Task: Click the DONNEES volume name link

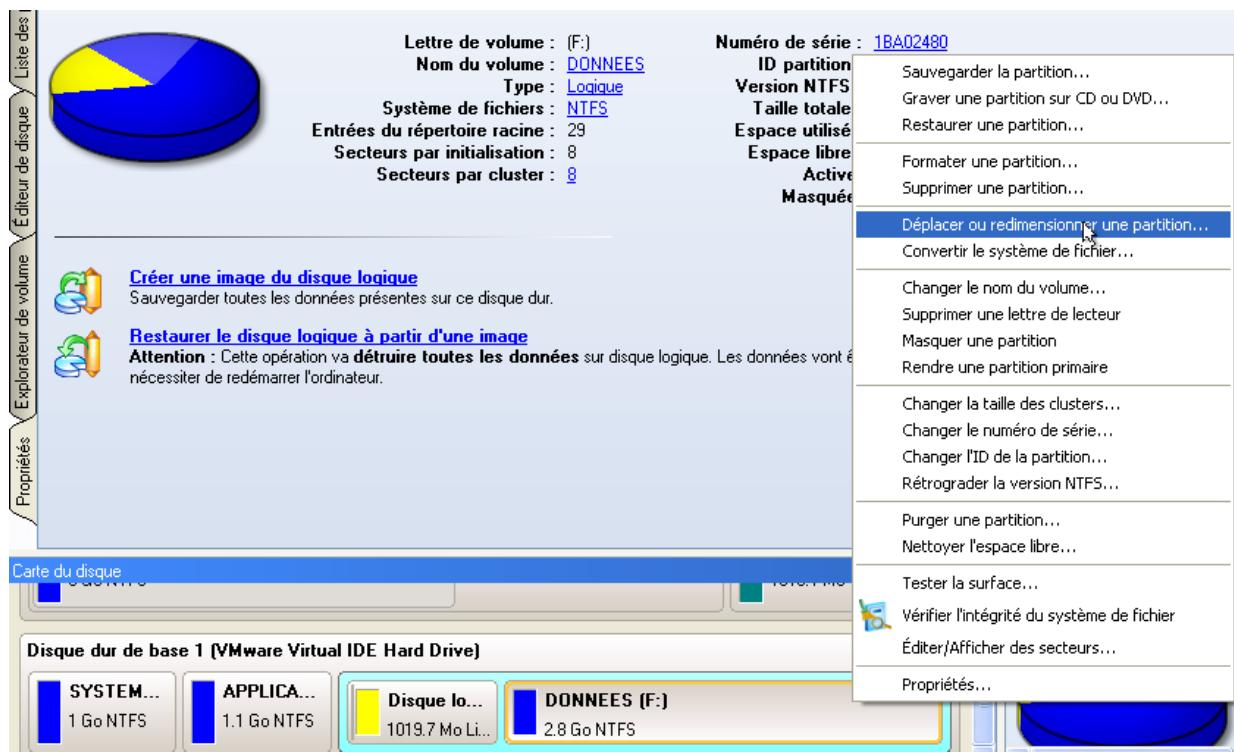Action: coord(605,65)
